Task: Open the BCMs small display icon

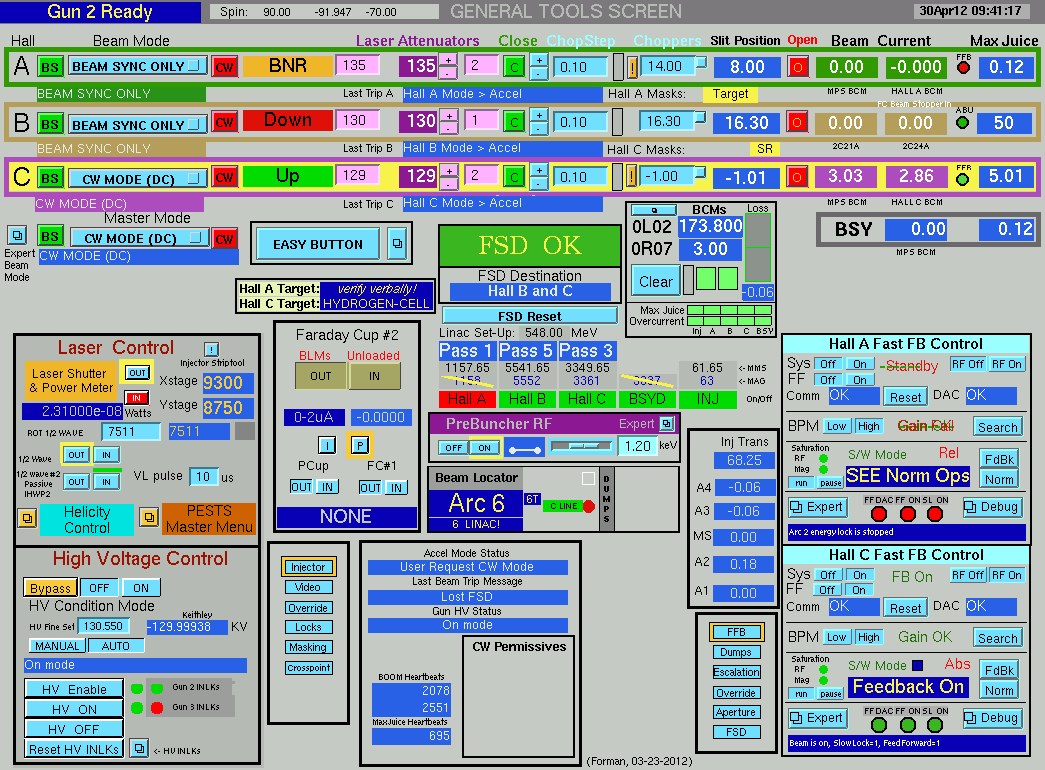Action: [654, 210]
